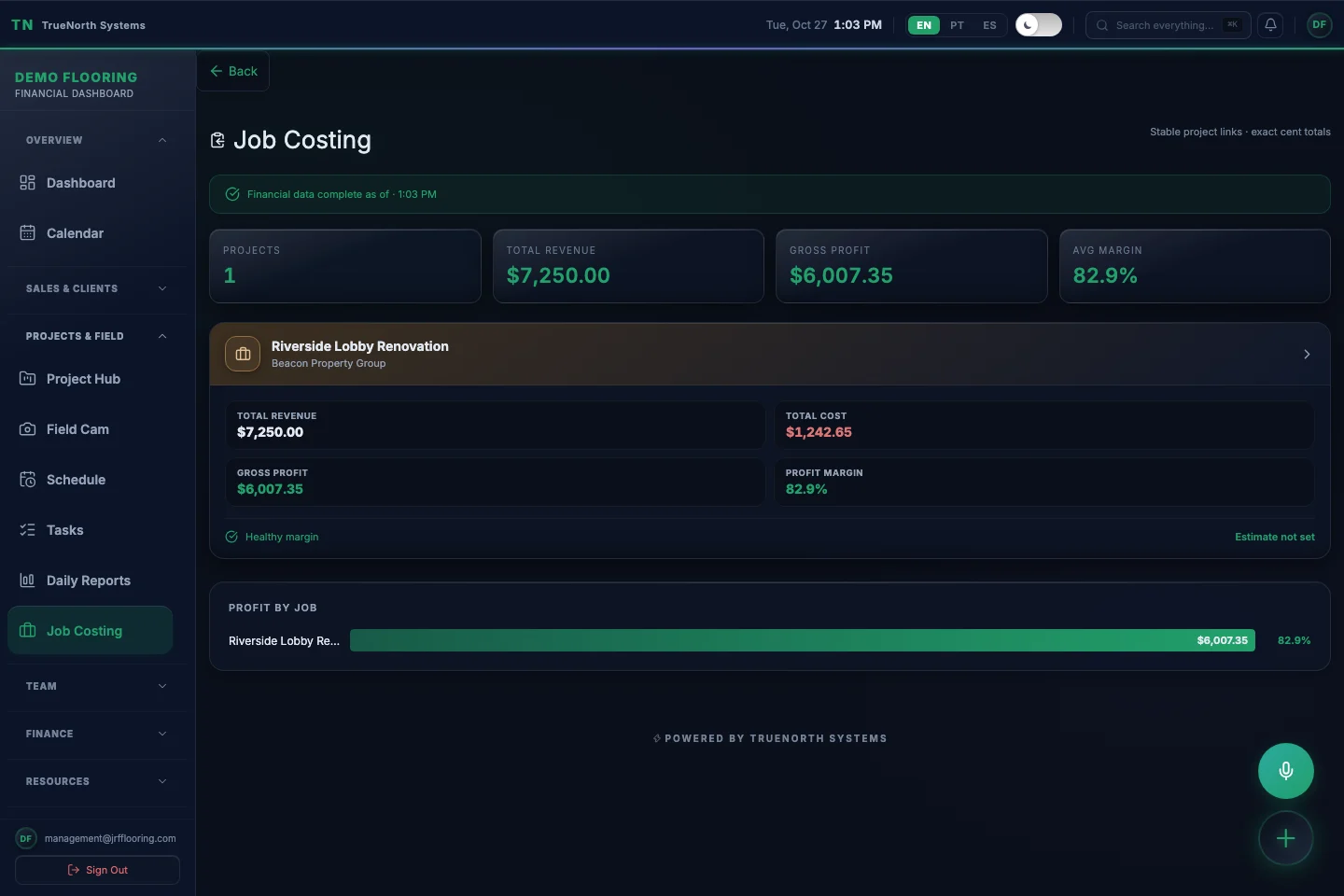The height and width of the screenshot is (896, 1344).
Task: Collapse the Overview section
Action: pyautogui.click(x=97, y=140)
